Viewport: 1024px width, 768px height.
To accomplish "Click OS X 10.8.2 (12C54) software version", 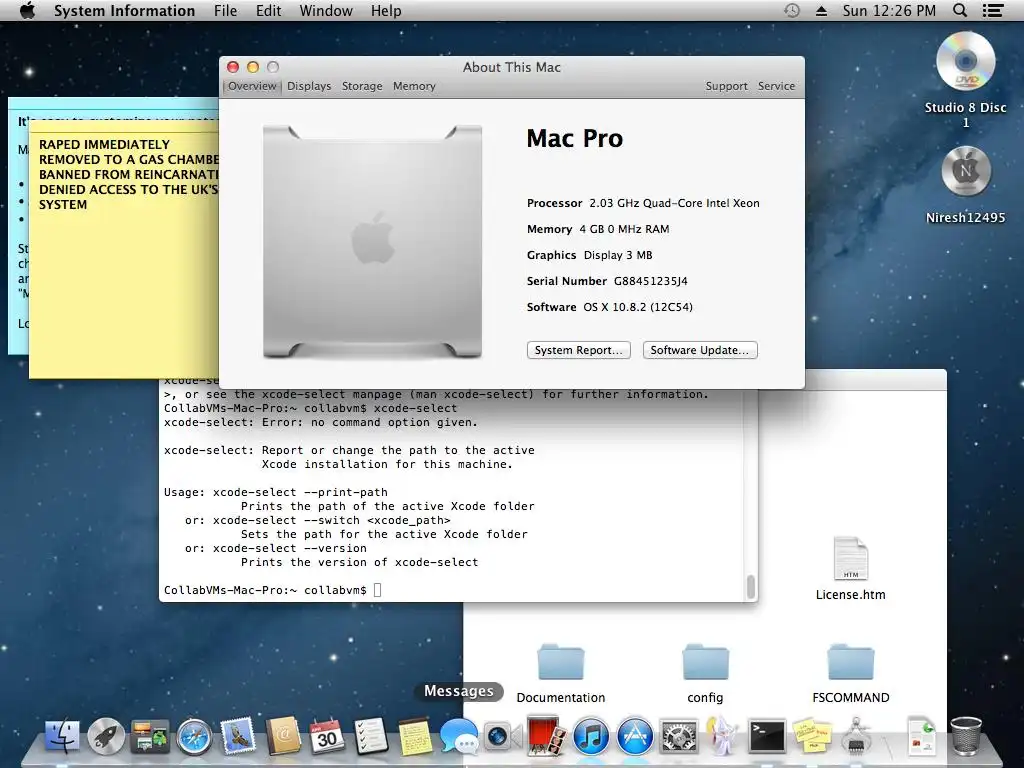I will coord(638,307).
